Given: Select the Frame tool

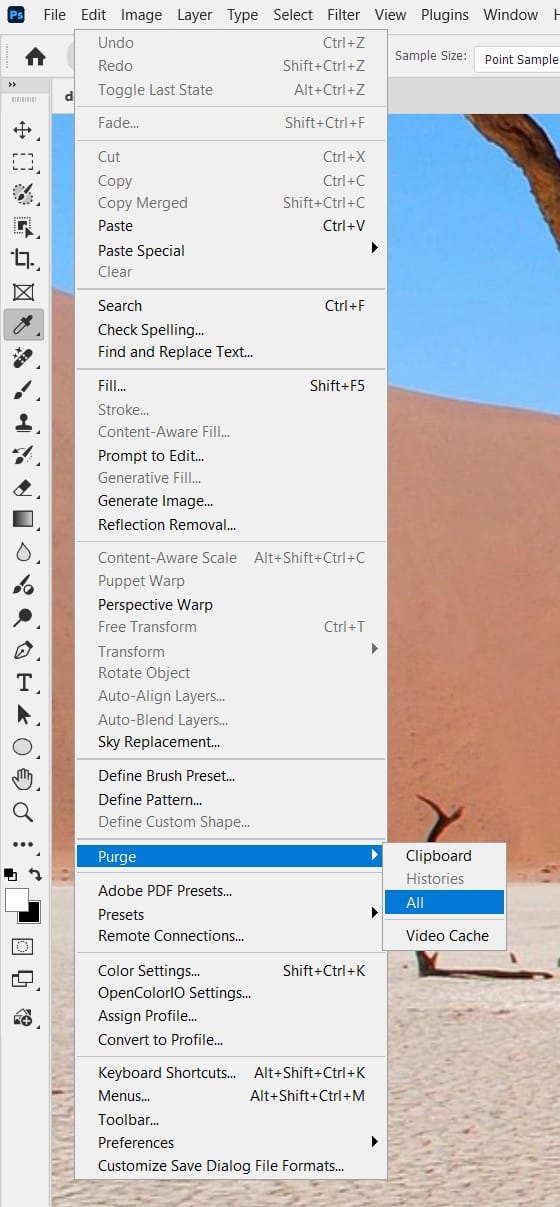Looking at the screenshot, I should pyautogui.click(x=23, y=292).
